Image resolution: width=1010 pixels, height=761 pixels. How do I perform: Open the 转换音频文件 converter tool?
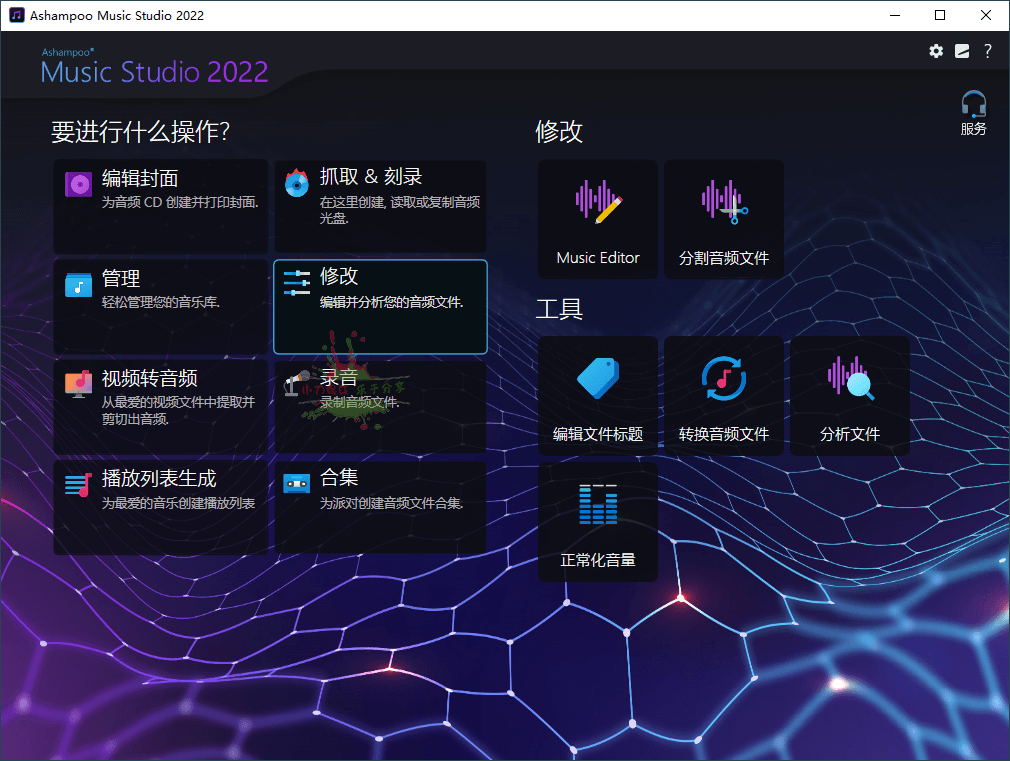[x=724, y=396]
